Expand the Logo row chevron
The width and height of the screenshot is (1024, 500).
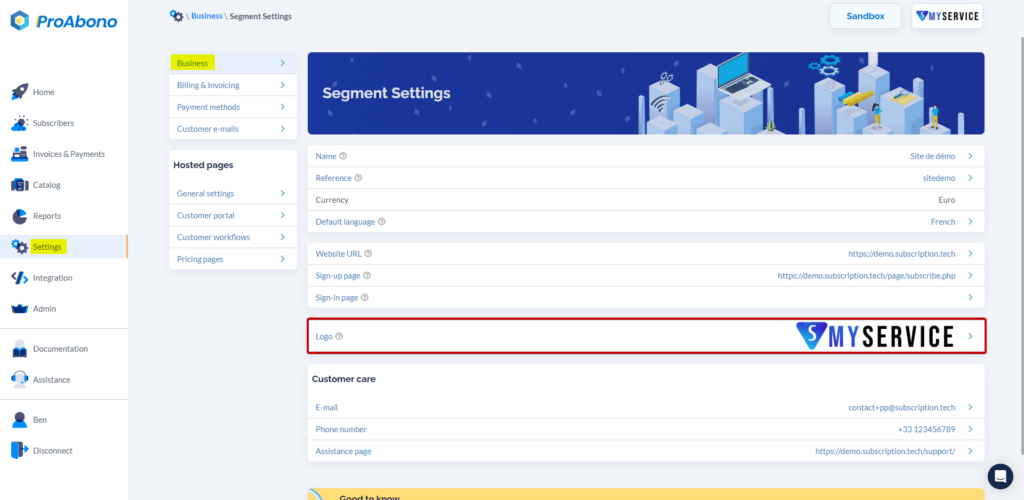tap(970, 336)
